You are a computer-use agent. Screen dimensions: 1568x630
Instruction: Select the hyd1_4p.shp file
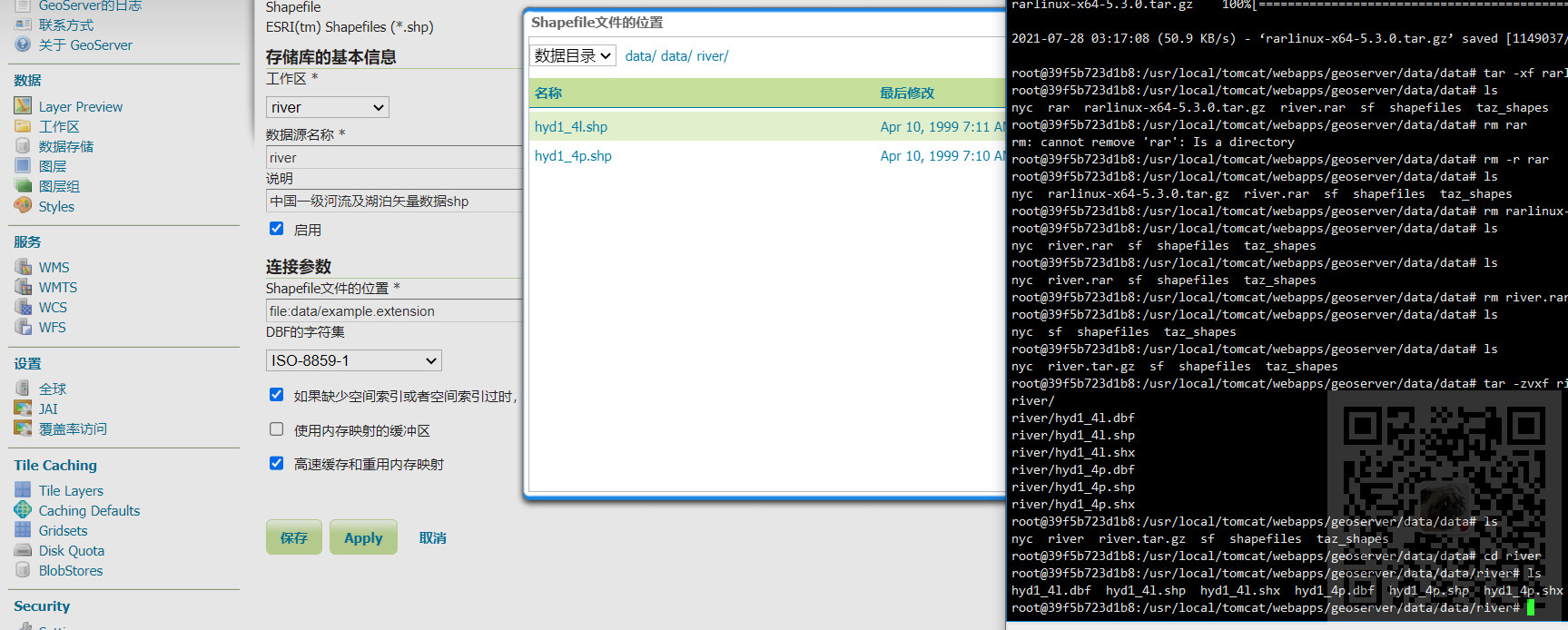click(573, 155)
